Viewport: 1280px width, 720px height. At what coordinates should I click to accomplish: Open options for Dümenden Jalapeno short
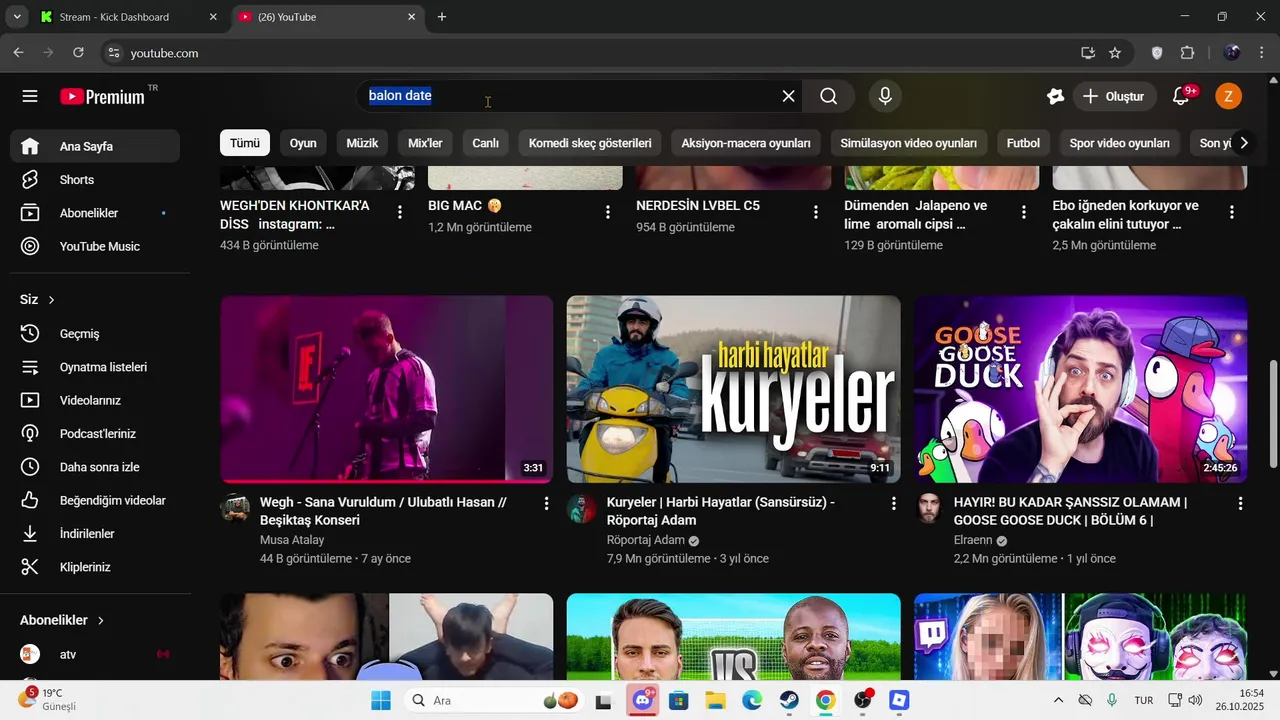tap(1024, 212)
